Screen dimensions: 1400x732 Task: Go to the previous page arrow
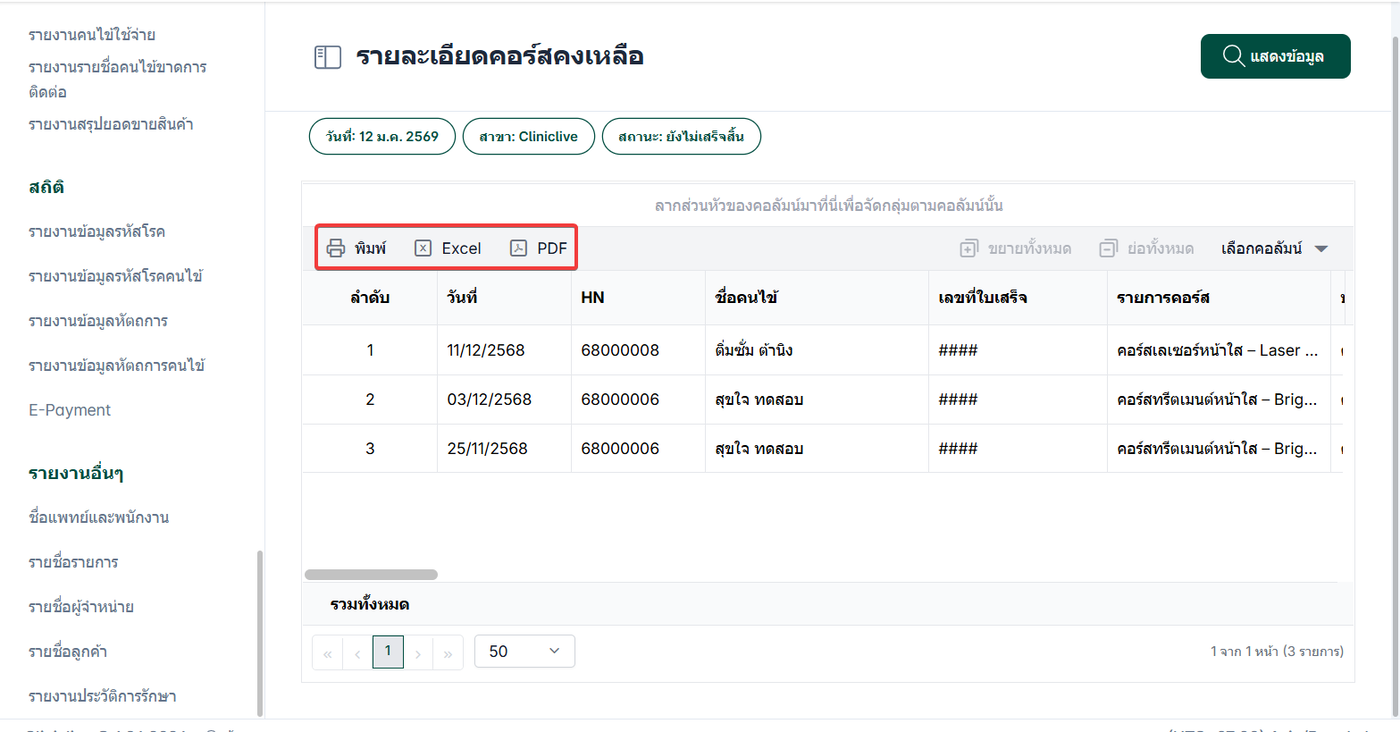pyautogui.click(x=358, y=654)
